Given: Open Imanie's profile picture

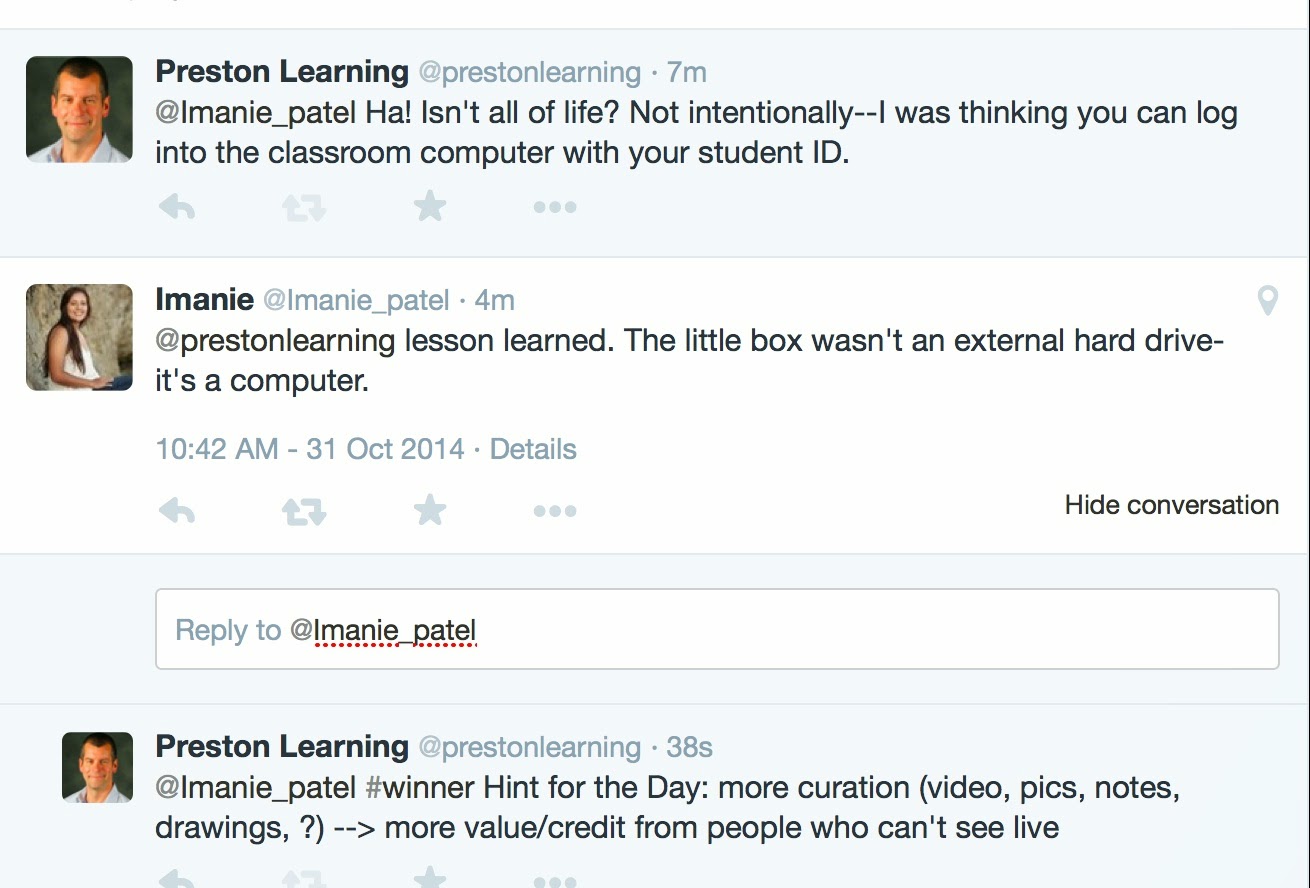Looking at the screenshot, I should click(79, 337).
